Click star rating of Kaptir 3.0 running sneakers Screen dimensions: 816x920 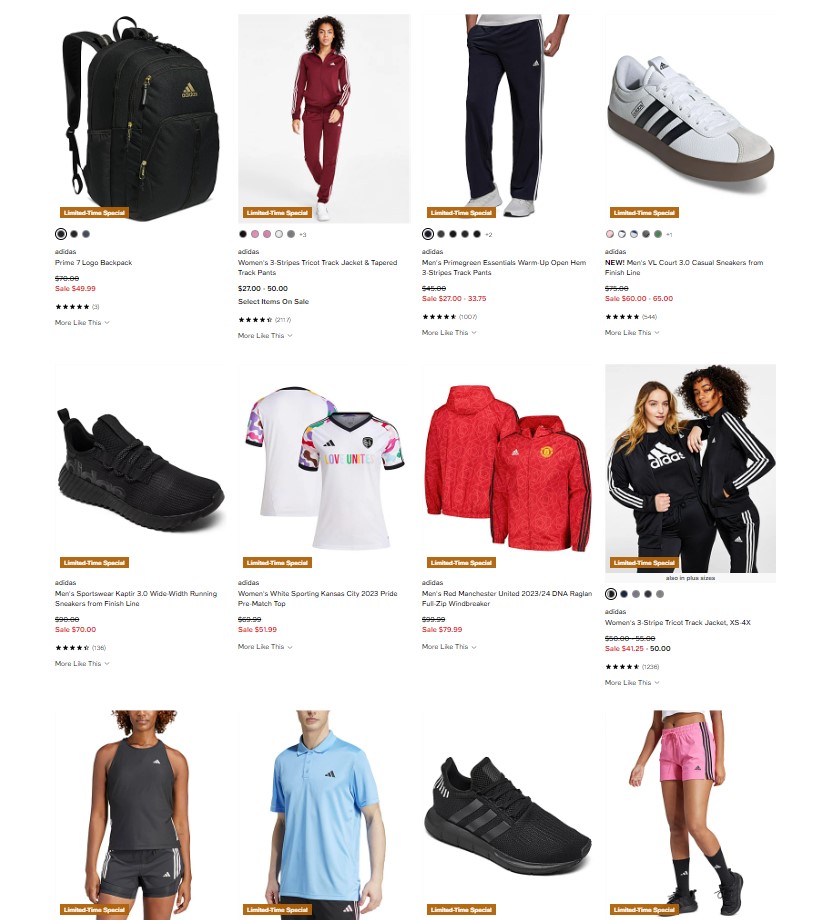point(72,648)
